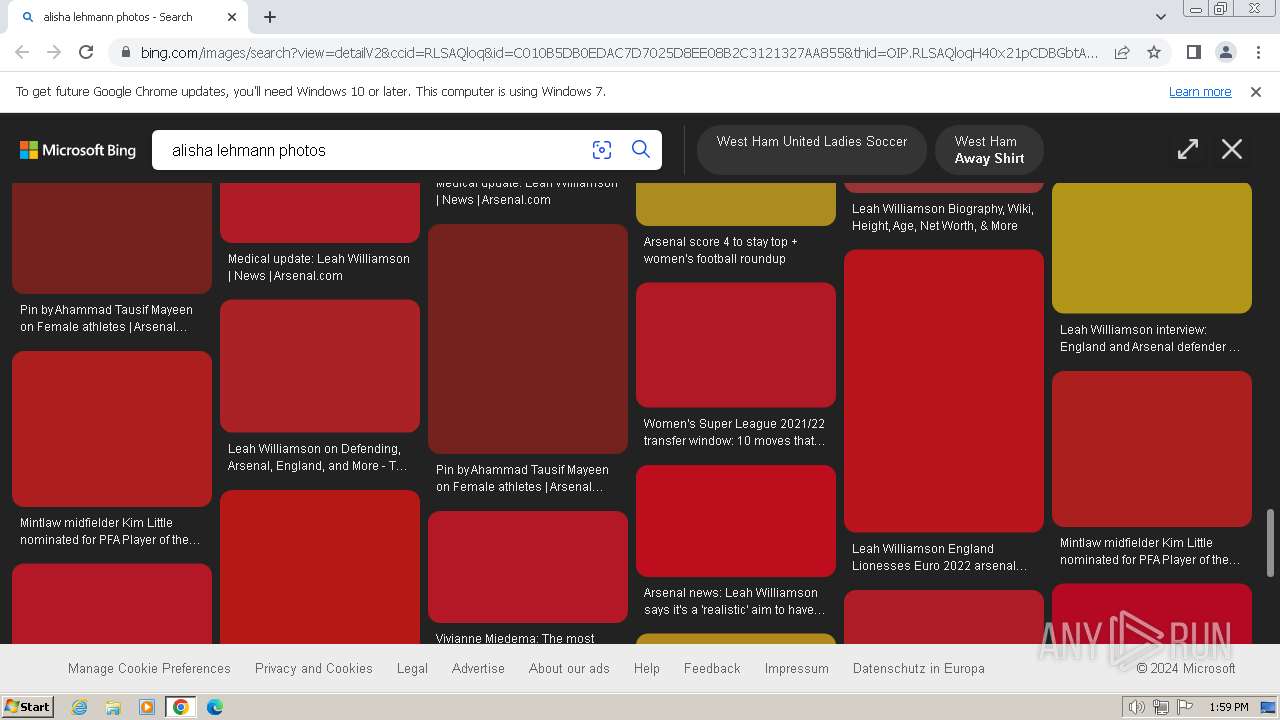Image resolution: width=1280 pixels, height=720 pixels.
Task: Open thumbnail above Leah Williamson interview caption
Action: coord(1152,248)
